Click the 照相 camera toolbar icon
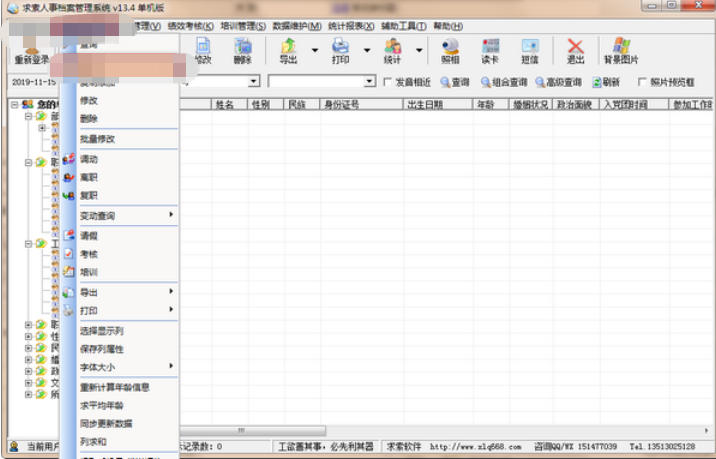 point(450,50)
